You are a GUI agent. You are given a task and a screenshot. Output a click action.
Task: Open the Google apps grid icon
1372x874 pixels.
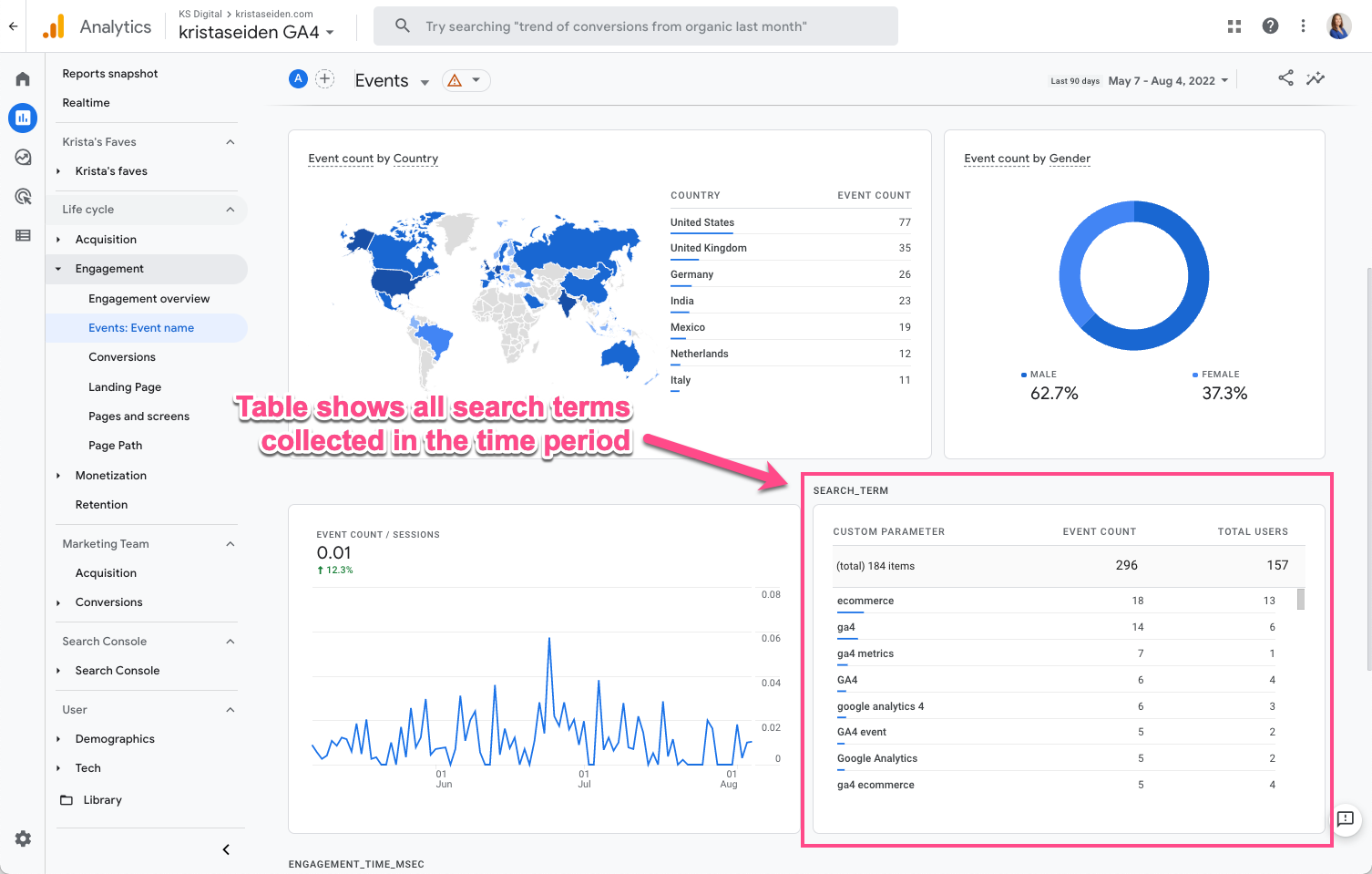point(1234,26)
